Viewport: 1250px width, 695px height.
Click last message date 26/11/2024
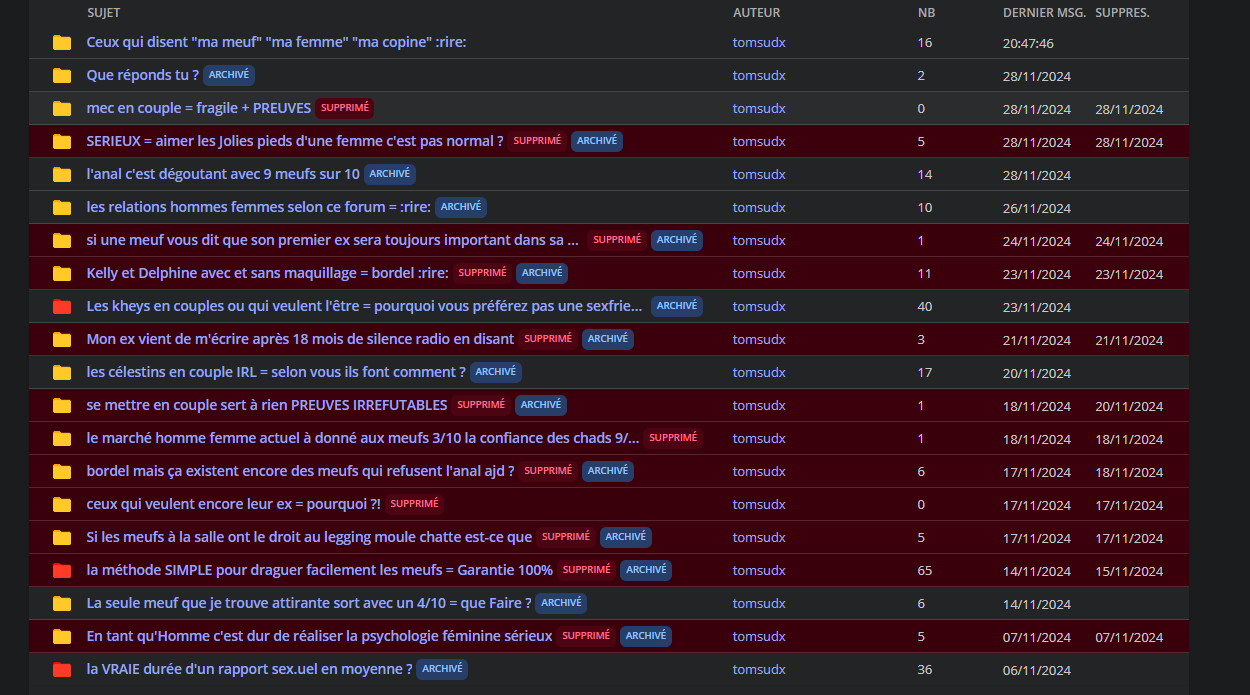tap(1037, 208)
